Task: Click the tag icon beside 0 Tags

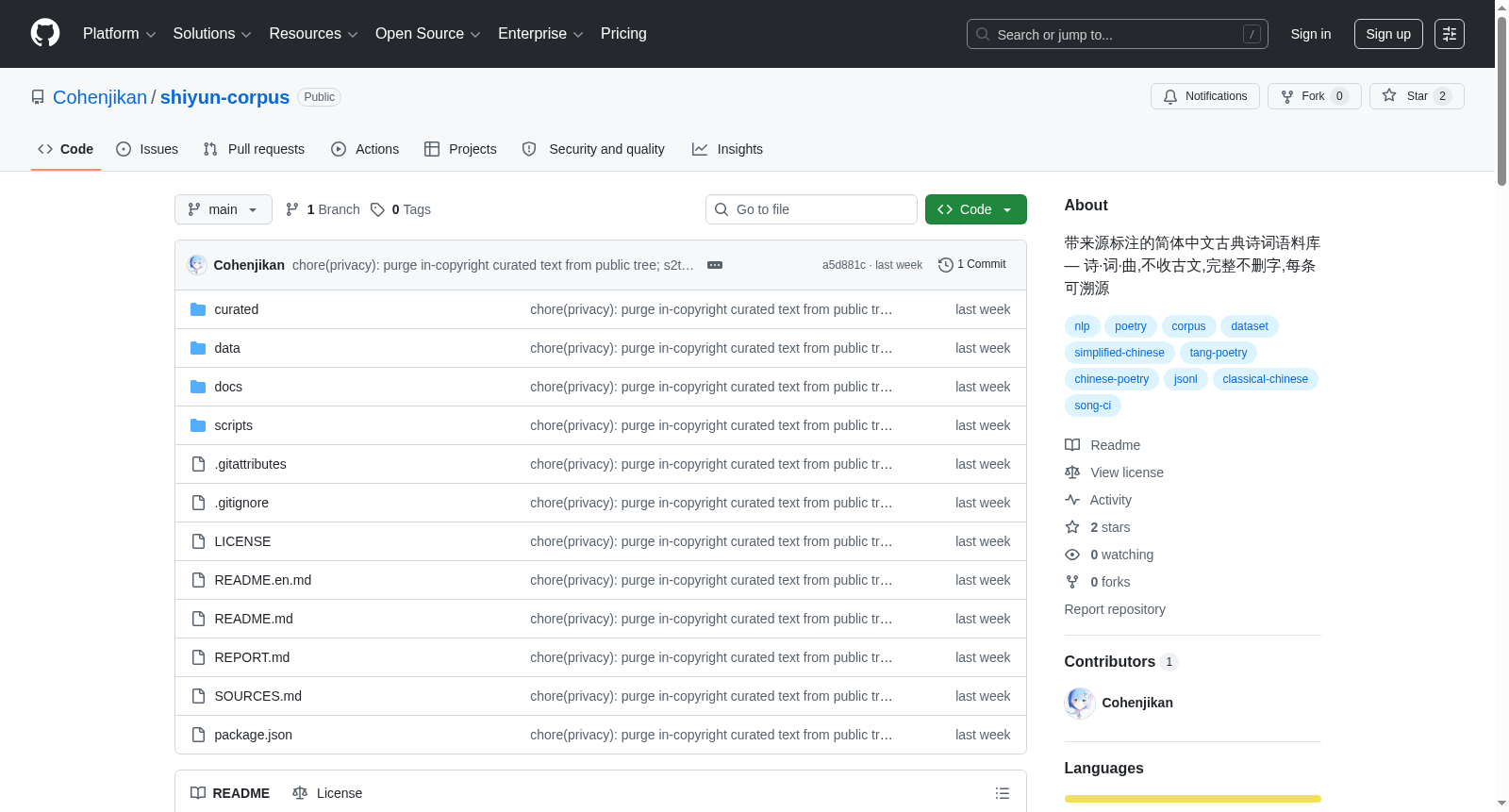Action: point(377,209)
